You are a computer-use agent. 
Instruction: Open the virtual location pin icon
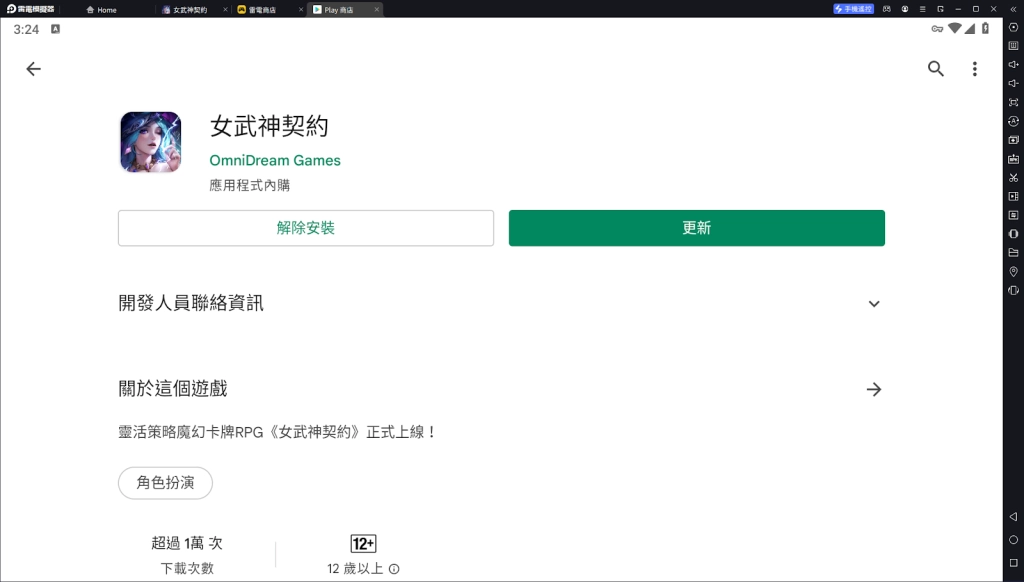1013,271
